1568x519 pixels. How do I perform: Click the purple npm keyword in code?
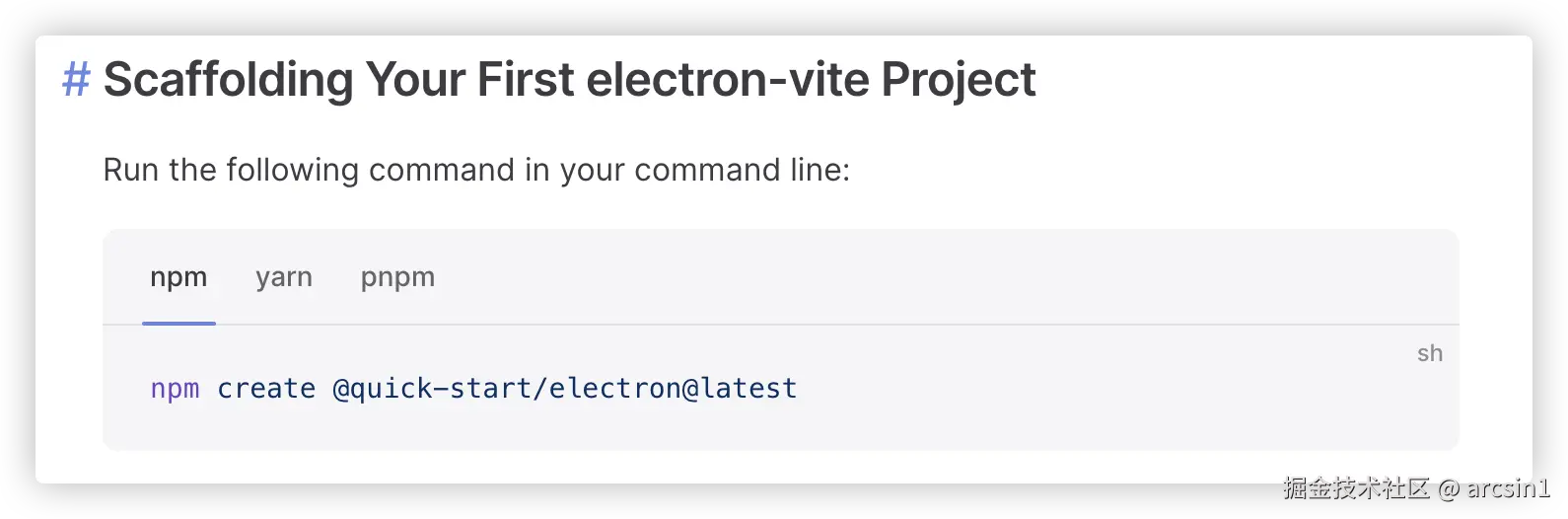[175, 389]
